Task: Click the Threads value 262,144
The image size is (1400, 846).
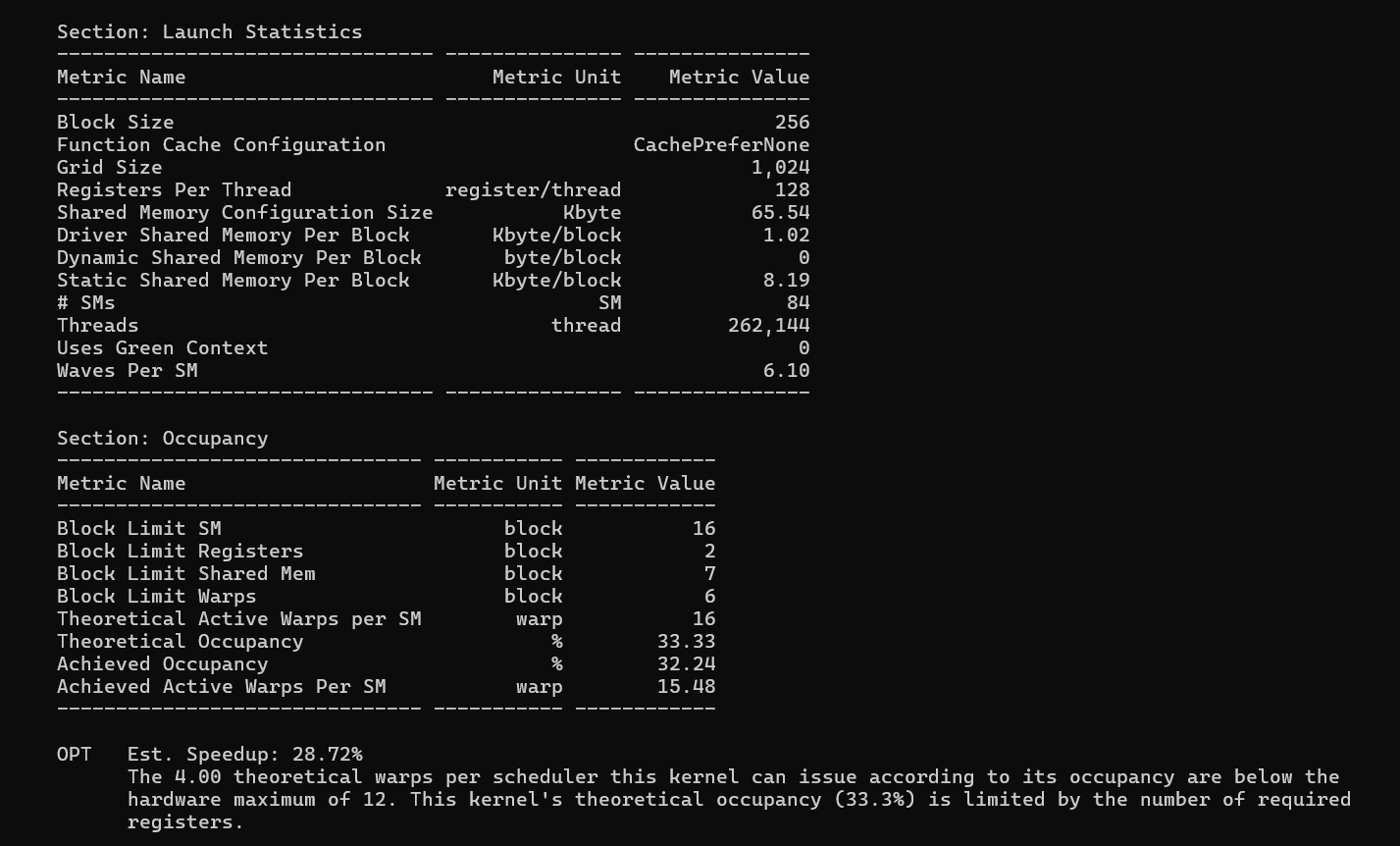Action: 768,326
